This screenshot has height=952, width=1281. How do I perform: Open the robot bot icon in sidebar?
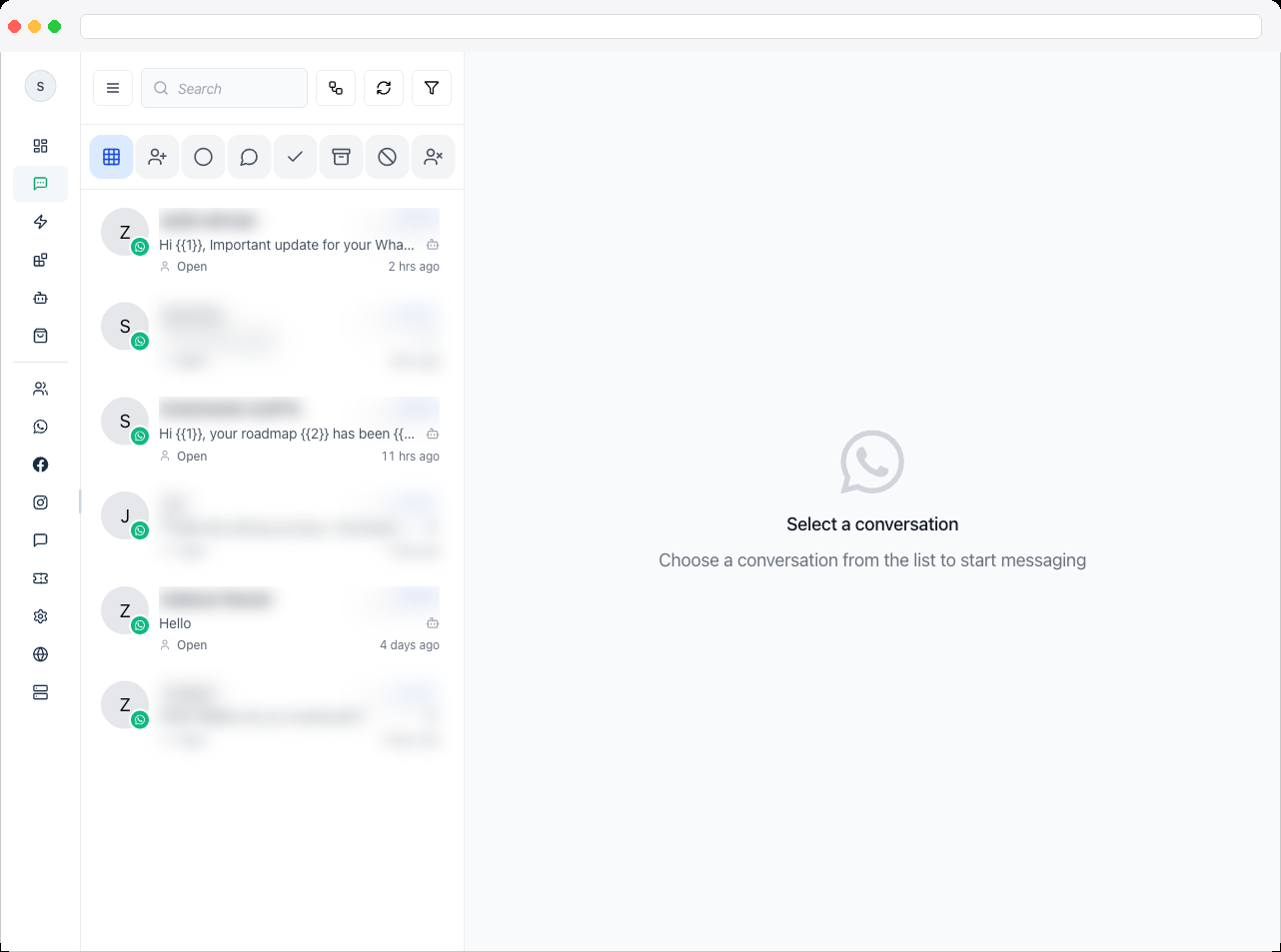[x=40, y=298]
